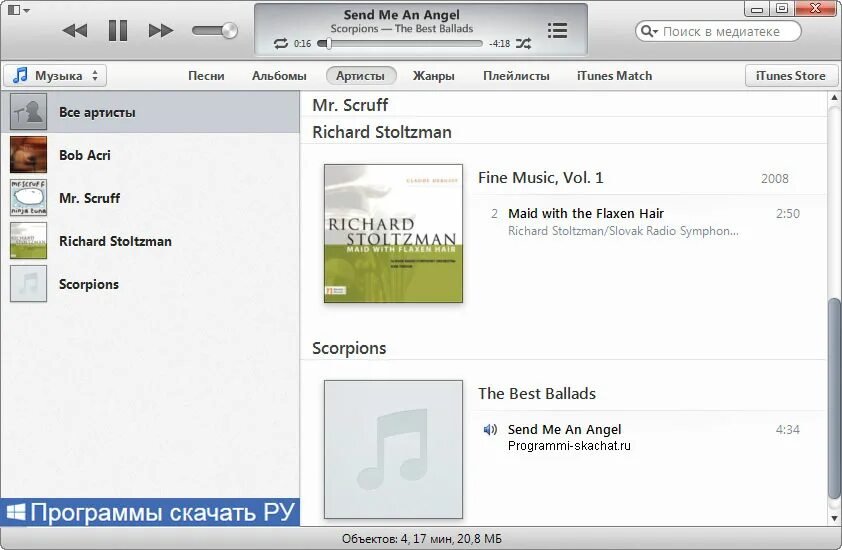Toggle the repeat icon
Screen dimensions: 842x550
[x=281, y=44]
